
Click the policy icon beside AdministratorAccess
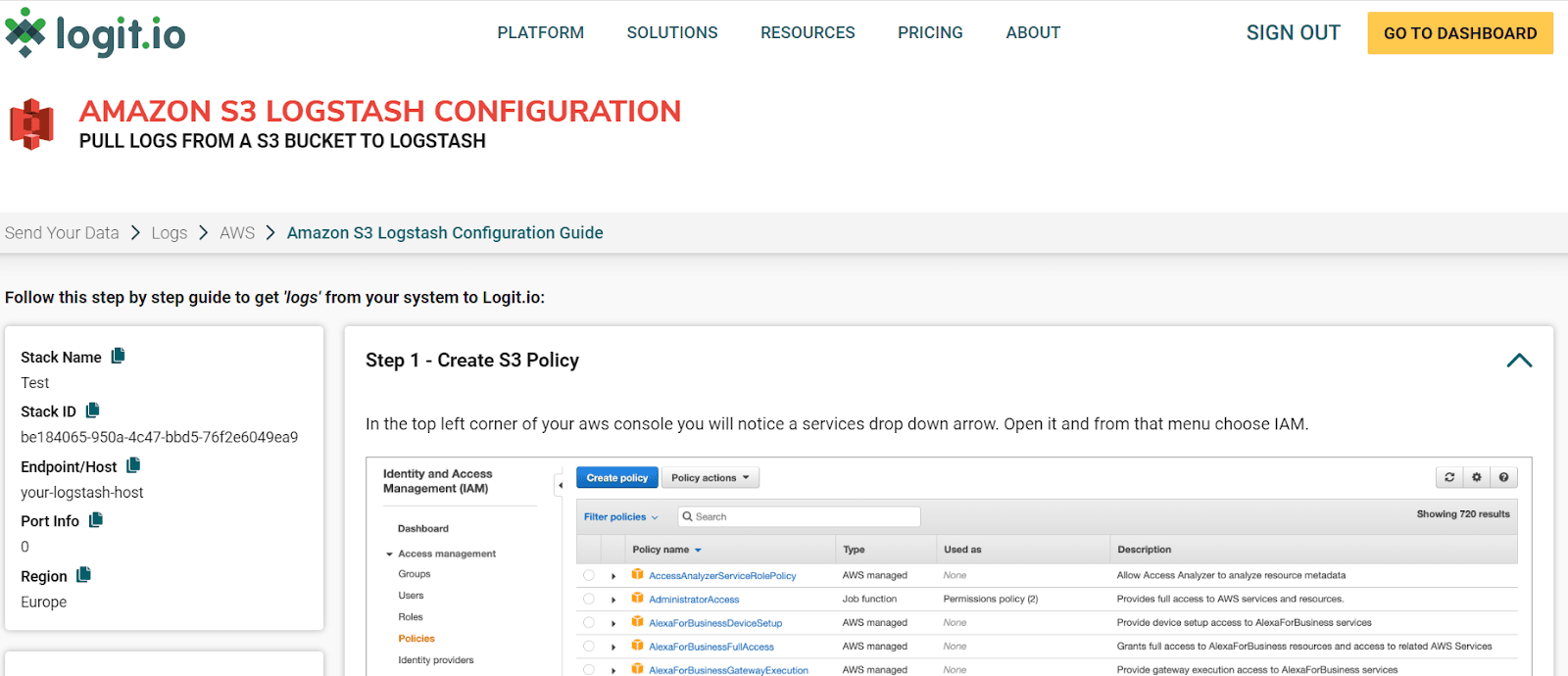[637, 598]
